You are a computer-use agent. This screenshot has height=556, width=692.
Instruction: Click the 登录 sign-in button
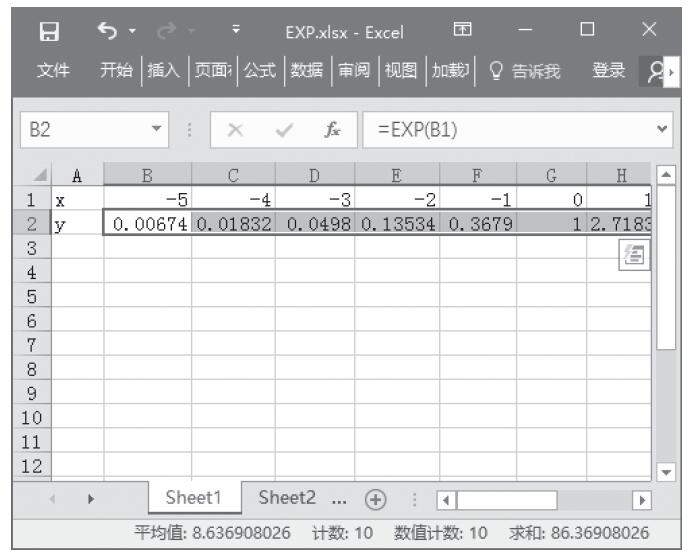click(609, 71)
